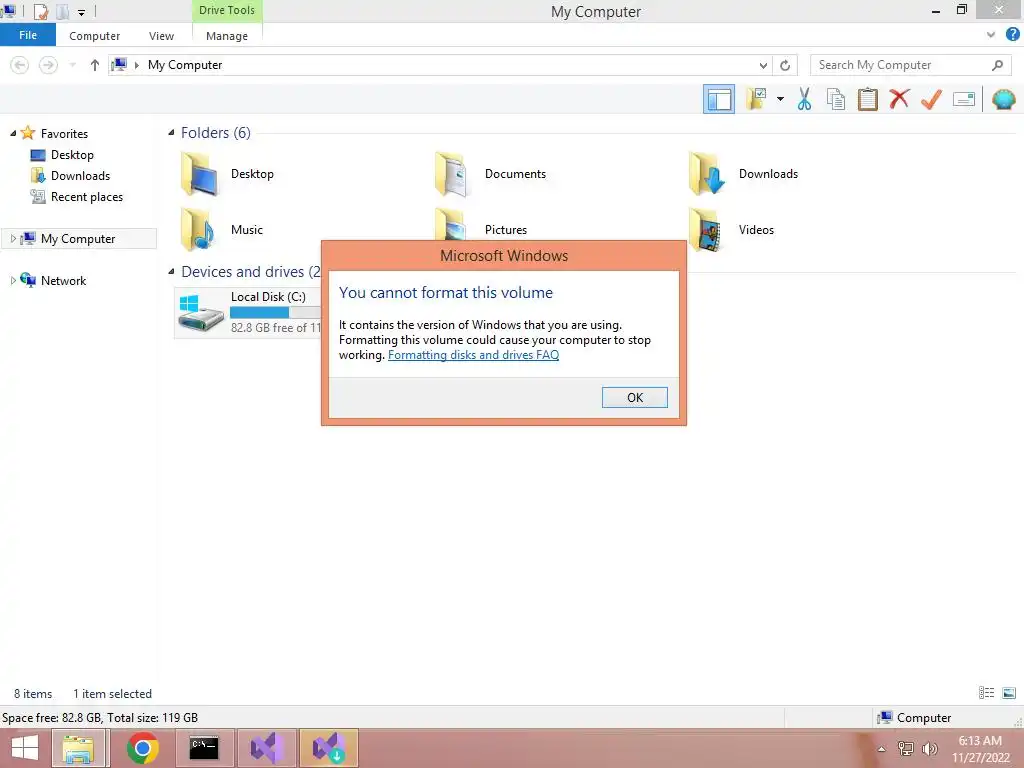Open the Recent locations dropdown arrow
Image resolution: width=1024 pixels, height=768 pixels.
pyautogui.click(x=72, y=65)
